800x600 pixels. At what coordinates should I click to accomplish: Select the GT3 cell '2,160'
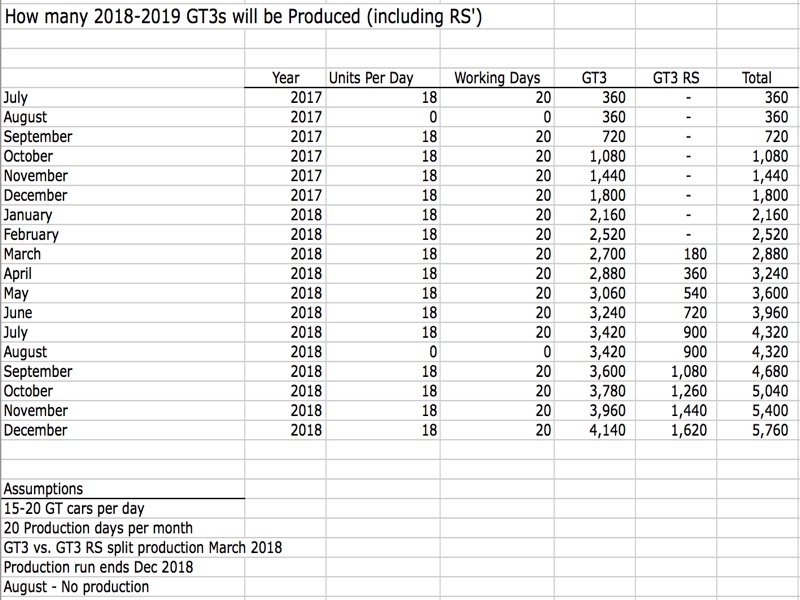pyautogui.click(x=608, y=215)
